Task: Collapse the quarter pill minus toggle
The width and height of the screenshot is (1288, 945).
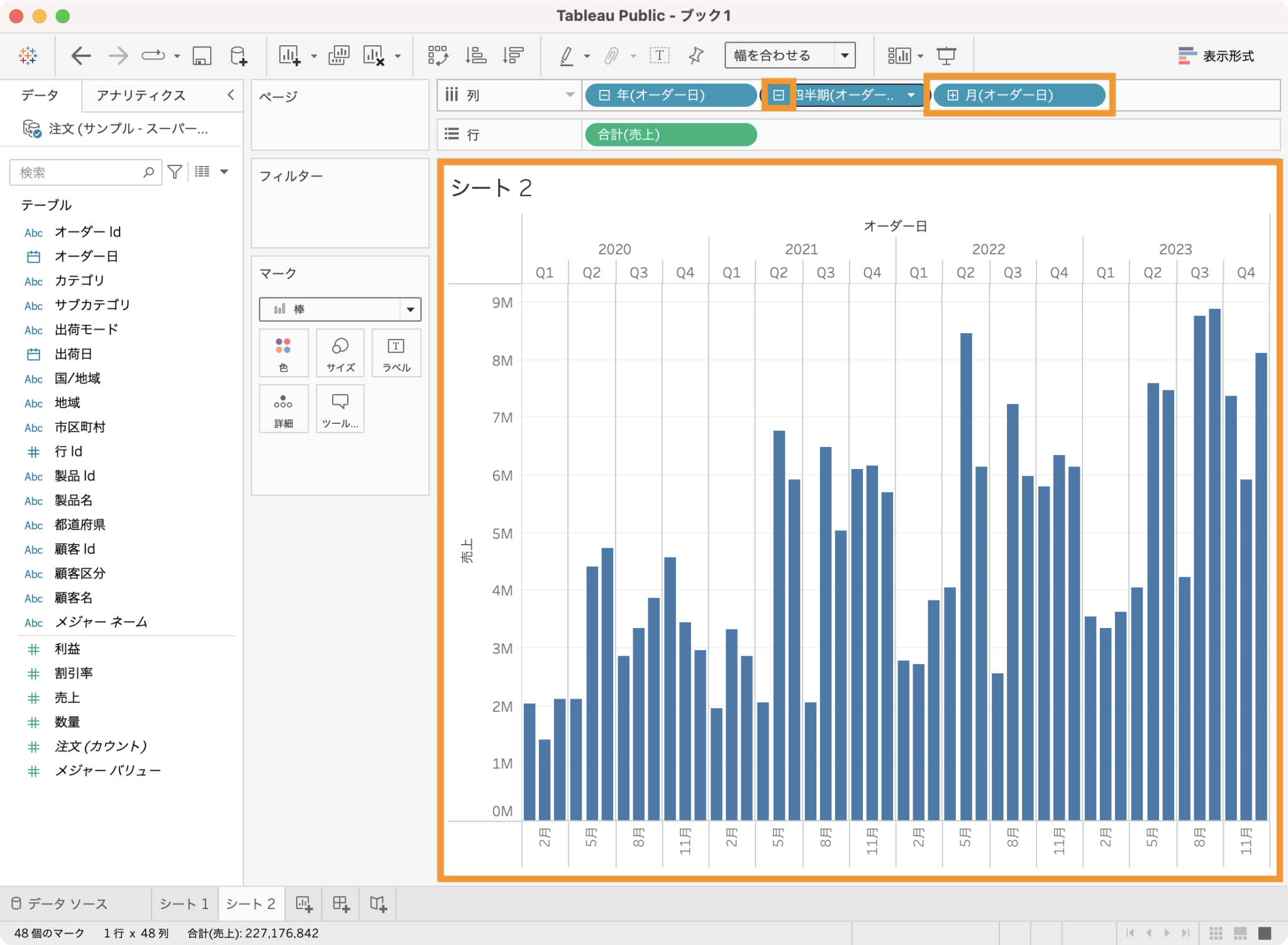Action: click(x=779, y=95)
